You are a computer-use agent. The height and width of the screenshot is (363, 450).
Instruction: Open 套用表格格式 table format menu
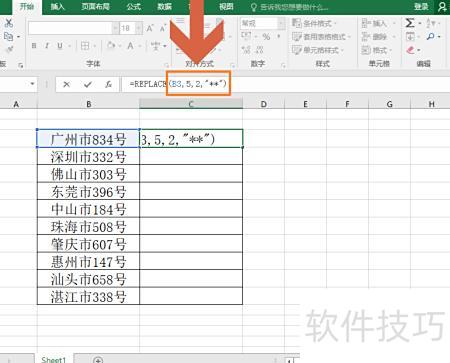pos(321,37)
